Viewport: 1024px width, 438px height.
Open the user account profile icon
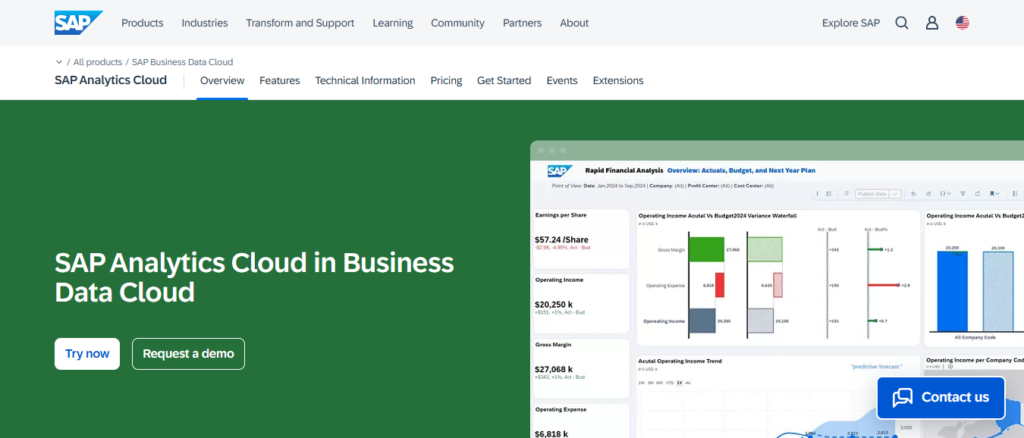pos(932,23)
